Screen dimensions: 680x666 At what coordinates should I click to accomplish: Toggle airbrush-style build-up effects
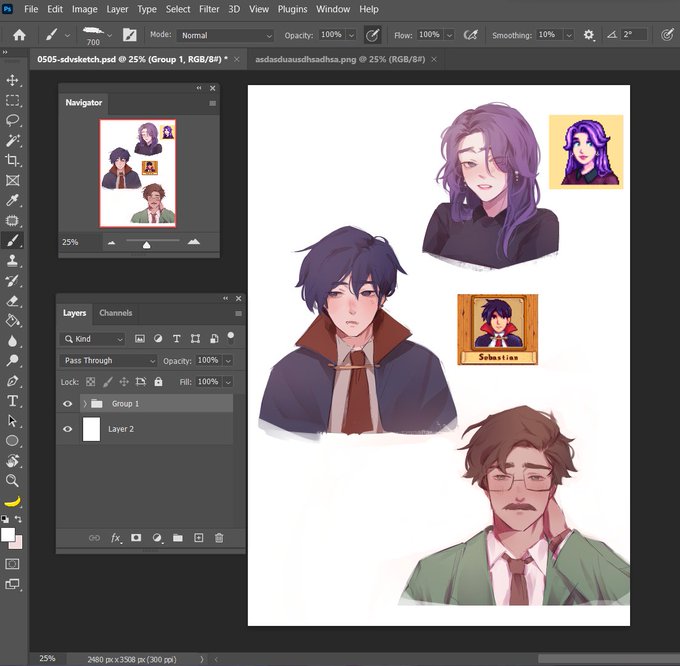pyautogui.click(x=471, y=35)
